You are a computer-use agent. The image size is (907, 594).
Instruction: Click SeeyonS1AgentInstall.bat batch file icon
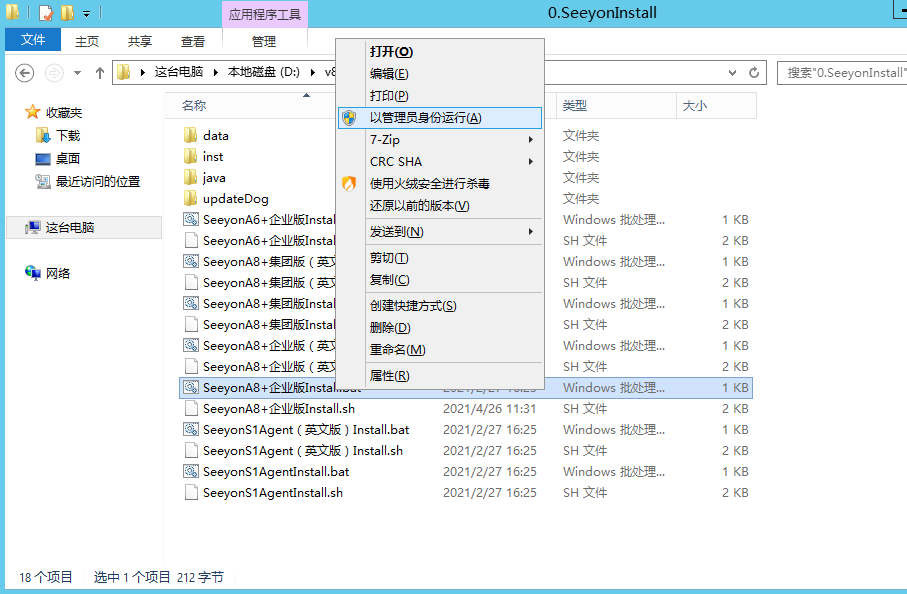[191, 471]
